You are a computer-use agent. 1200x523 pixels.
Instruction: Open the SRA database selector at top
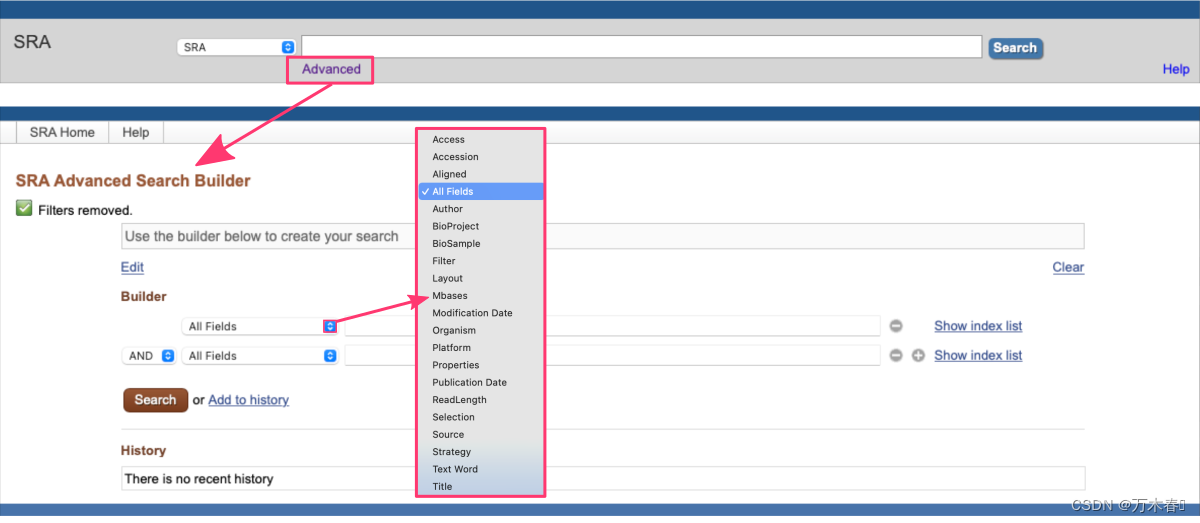click(x=236, y=47)
